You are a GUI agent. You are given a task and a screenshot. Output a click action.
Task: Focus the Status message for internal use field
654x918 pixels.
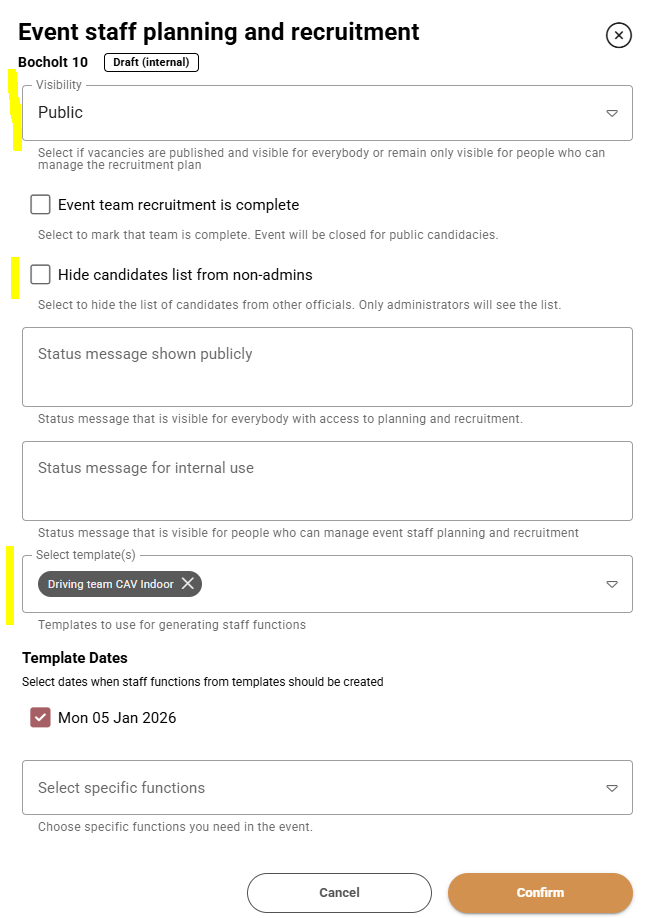tap(327, 480)
